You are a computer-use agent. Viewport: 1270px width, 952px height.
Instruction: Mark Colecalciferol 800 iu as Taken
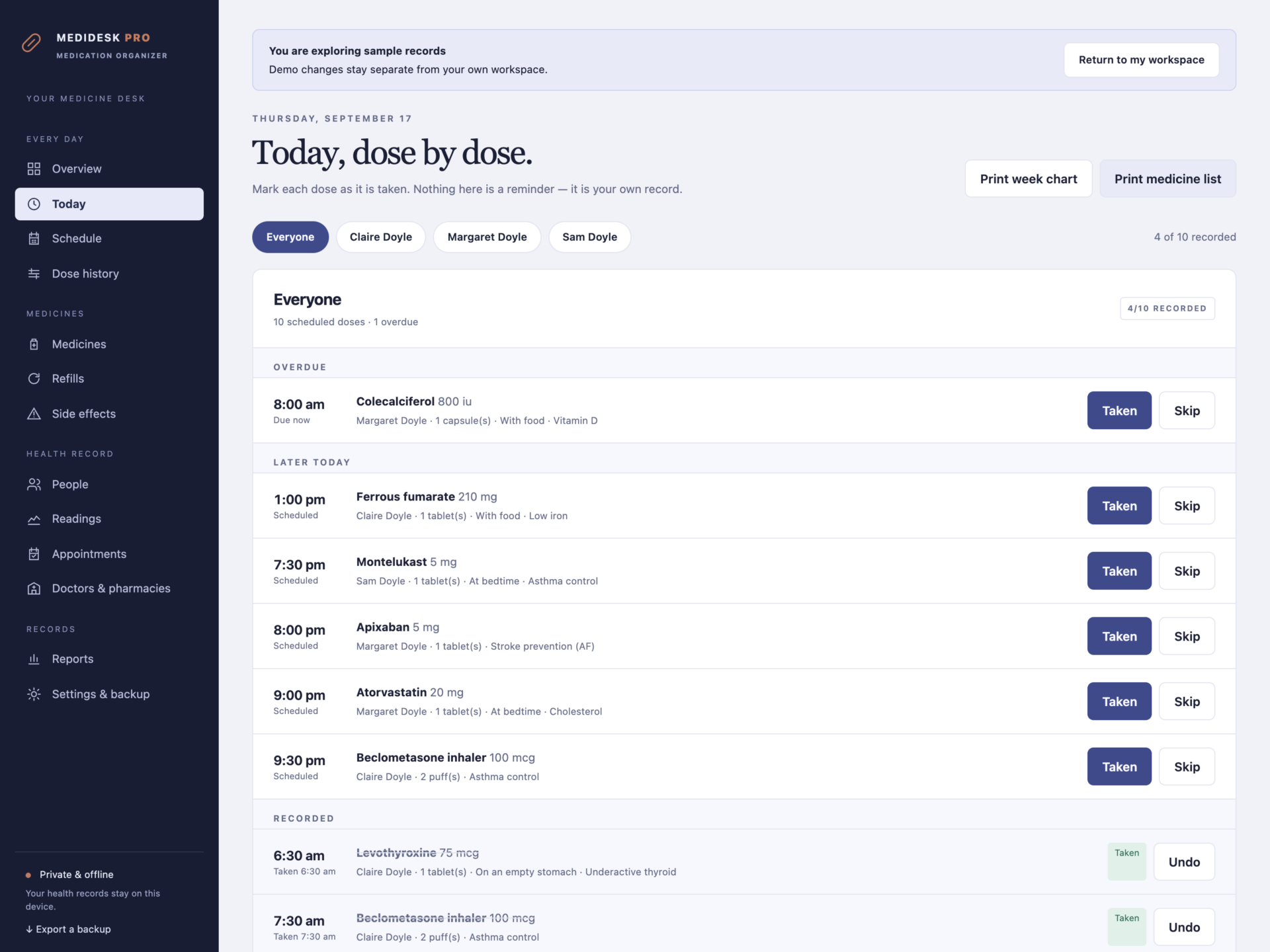[1119, 411]
